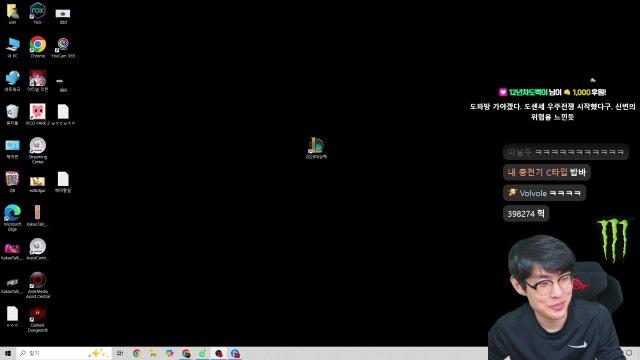Open the Windows Start menu
This screenshot has width=640, height=360.
[8, 353]
